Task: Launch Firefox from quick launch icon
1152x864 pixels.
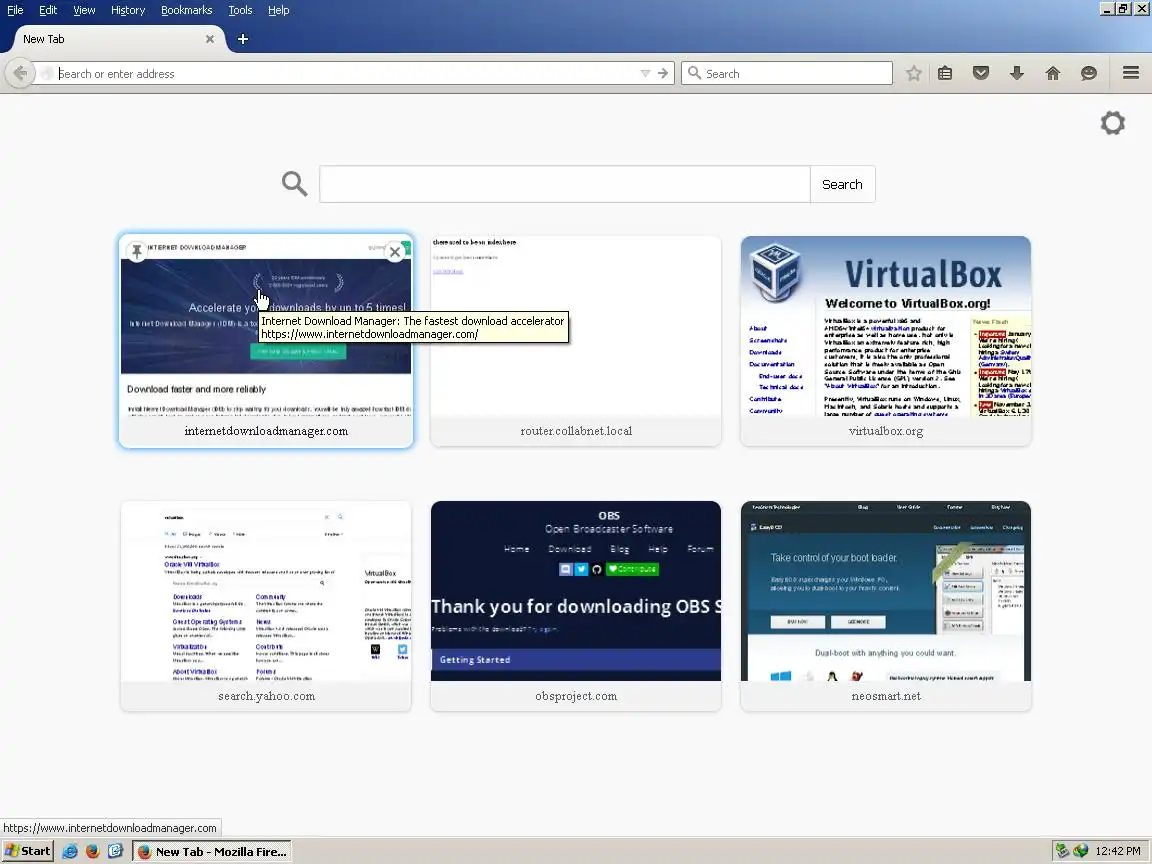Action: [92, 852]
